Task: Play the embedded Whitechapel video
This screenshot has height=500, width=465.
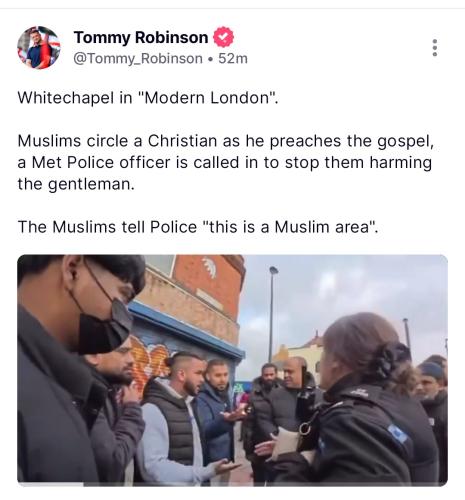Action: coord(232,370)
